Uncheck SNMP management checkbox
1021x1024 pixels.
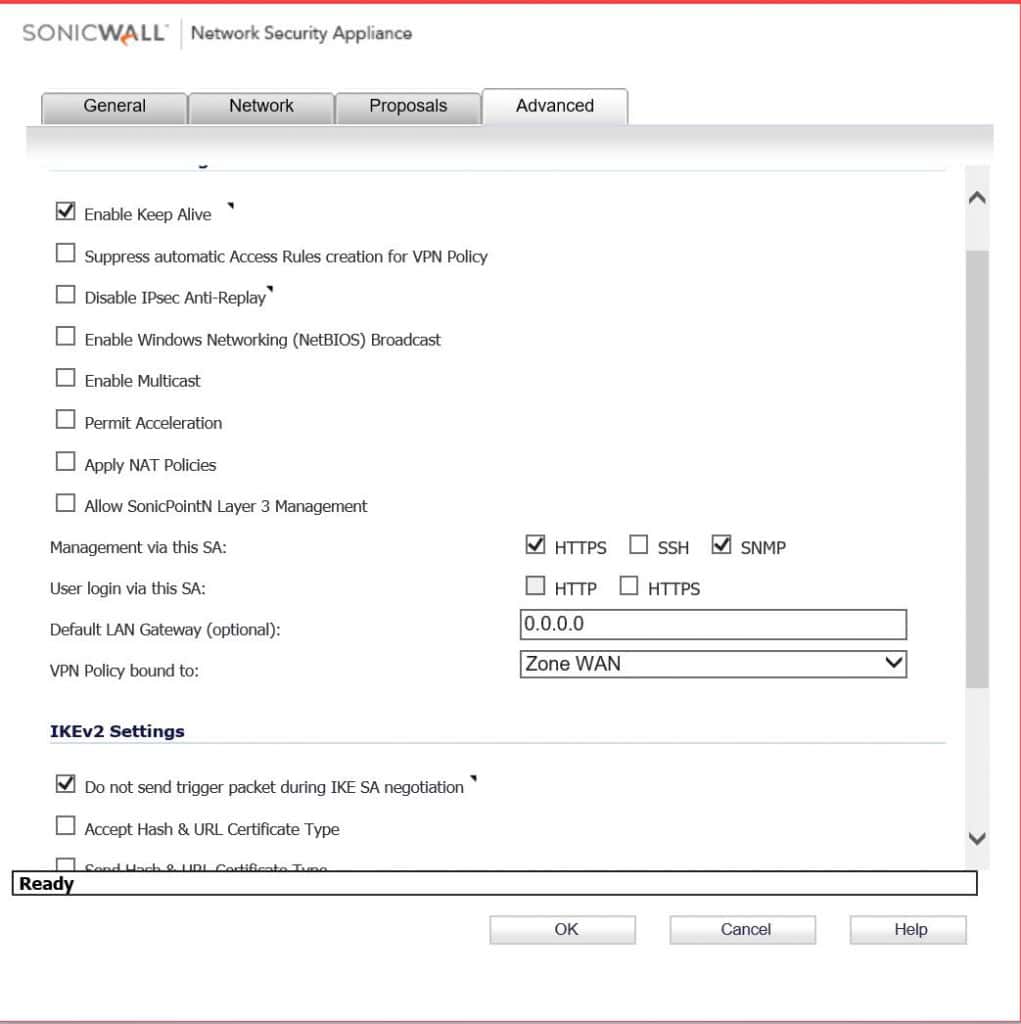pyautogui.click(x=721, y=545)
